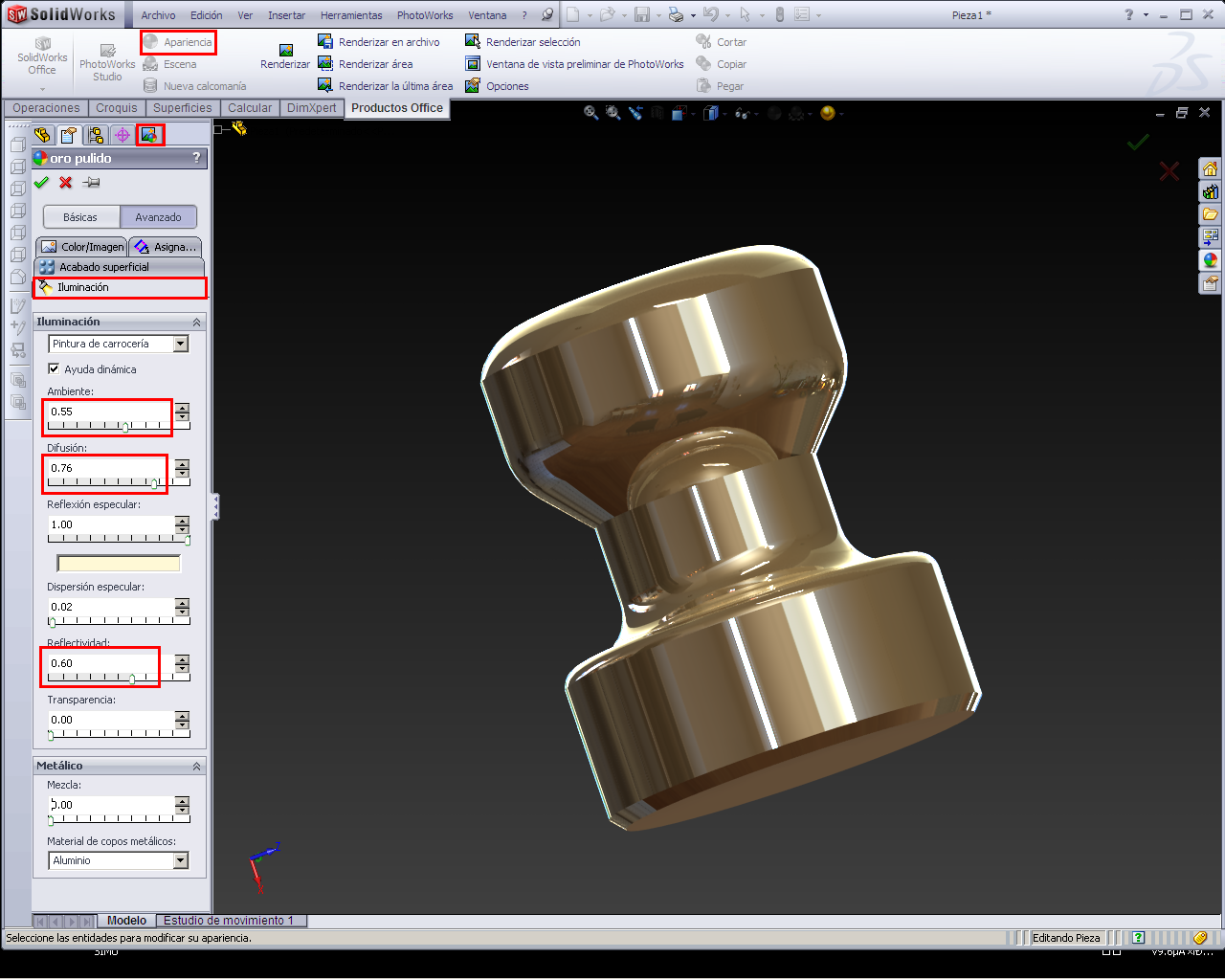Open the PropertyManager tab icon
Viewport: 1225px width, 980px height.
pos(69,135)
